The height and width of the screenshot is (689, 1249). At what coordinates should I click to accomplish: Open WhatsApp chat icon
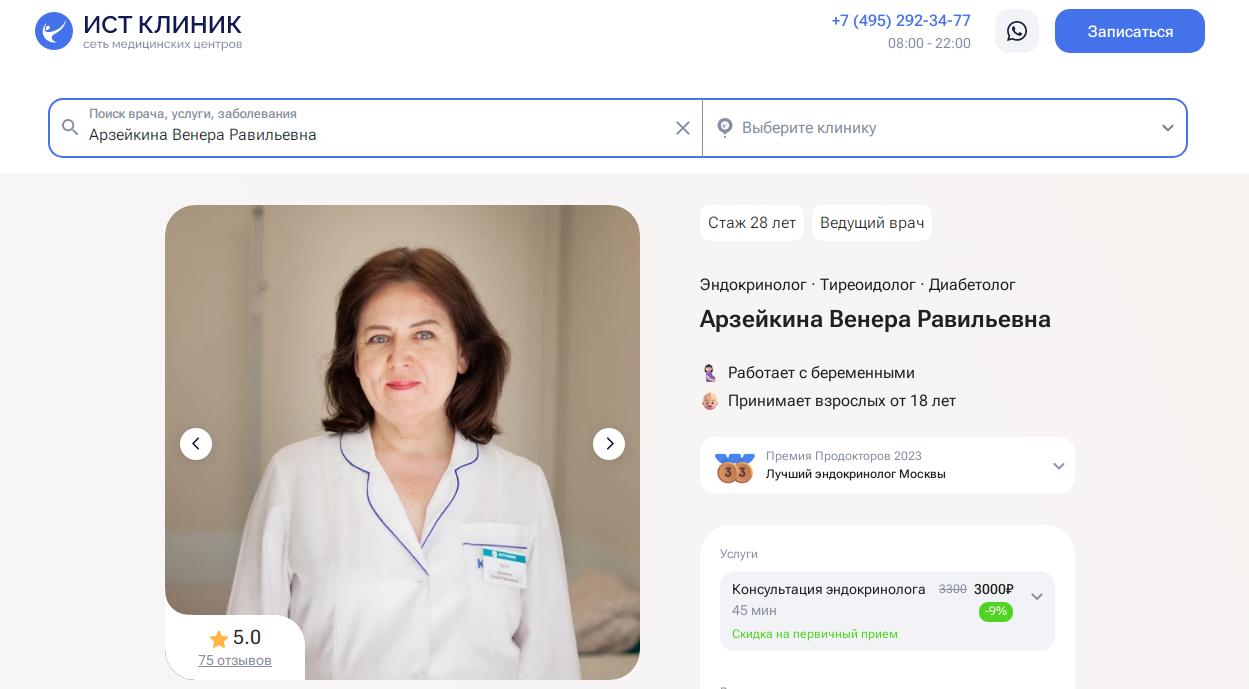coord(1017,31)
